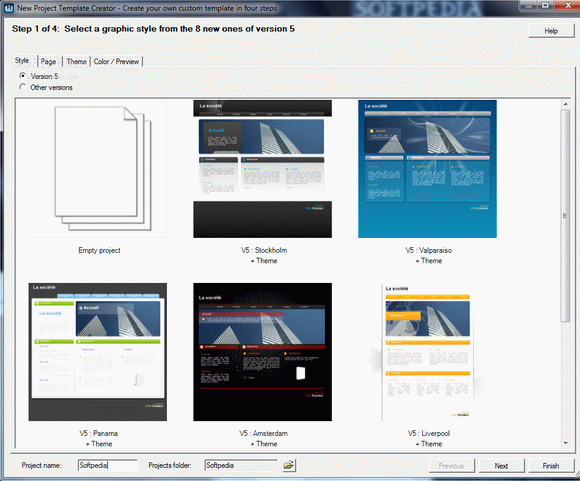Click '+ Theme' under Valparaiso
Viewport: 580px width, 481px height.
429,261
